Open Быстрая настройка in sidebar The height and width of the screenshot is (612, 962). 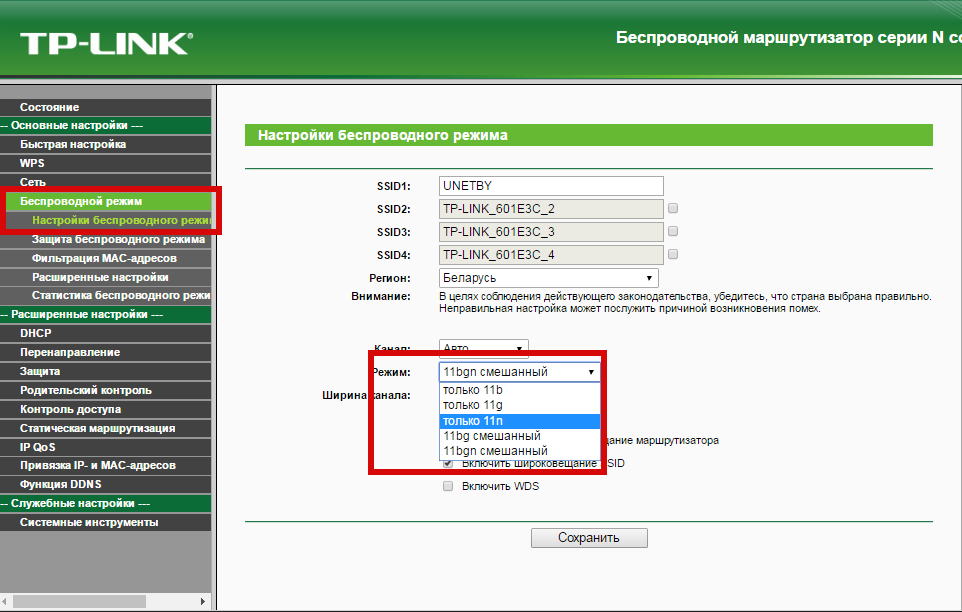(x=106, y=145)
